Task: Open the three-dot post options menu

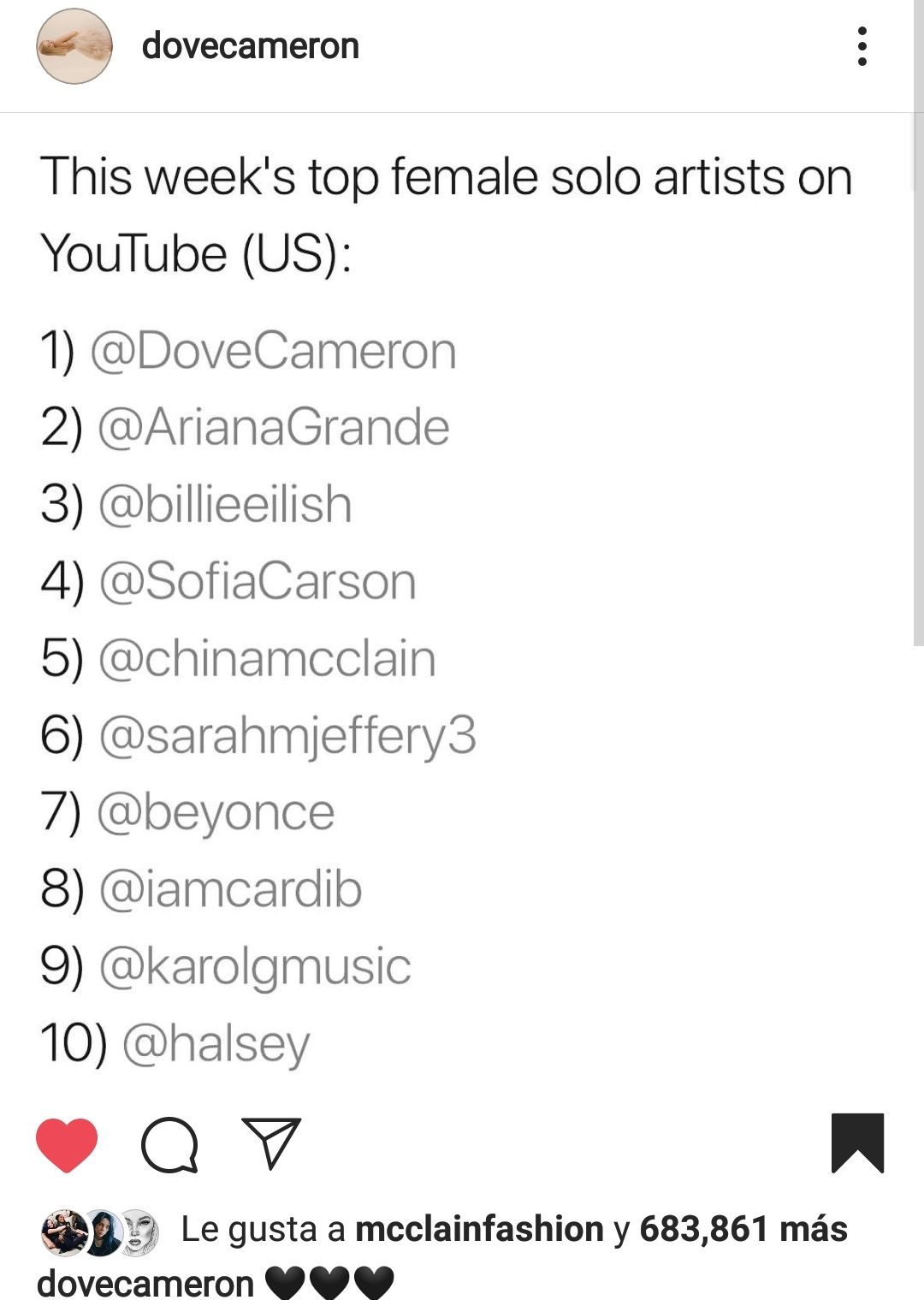Action: (x=862, y=46)
